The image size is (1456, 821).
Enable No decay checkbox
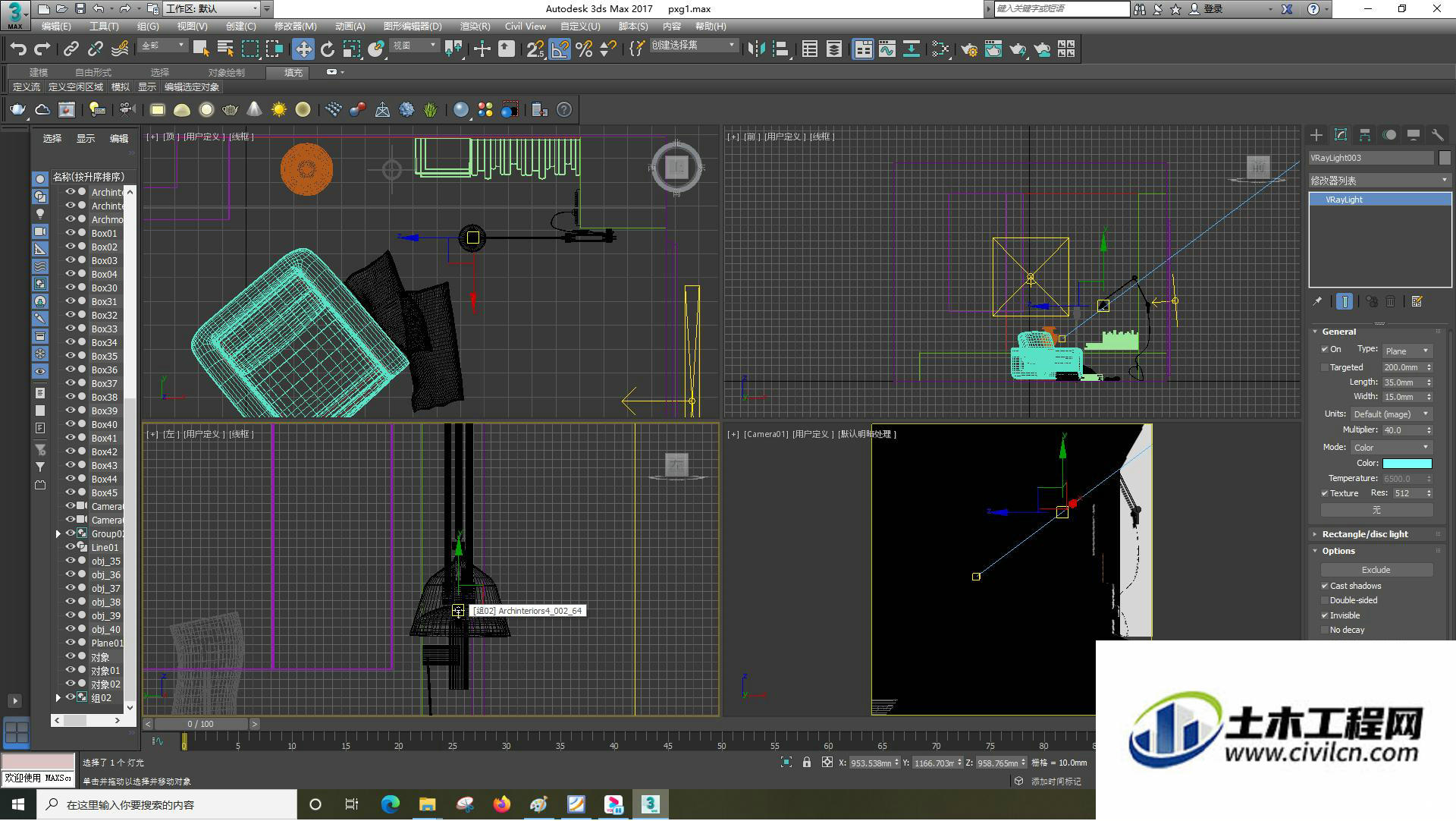pyautogui.click(x=1325, y=631)
